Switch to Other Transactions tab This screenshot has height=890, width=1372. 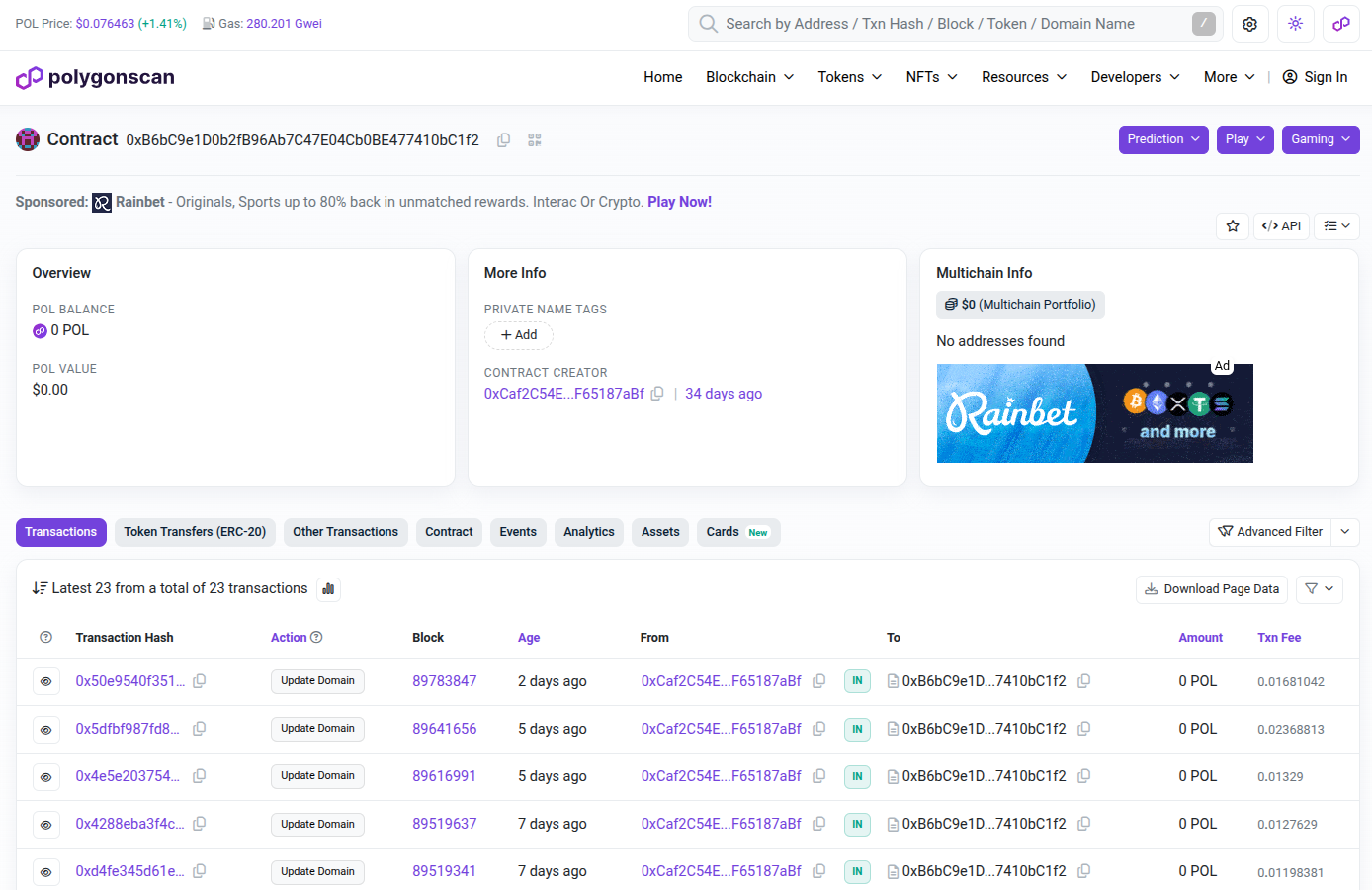click(x=345, y=532)
